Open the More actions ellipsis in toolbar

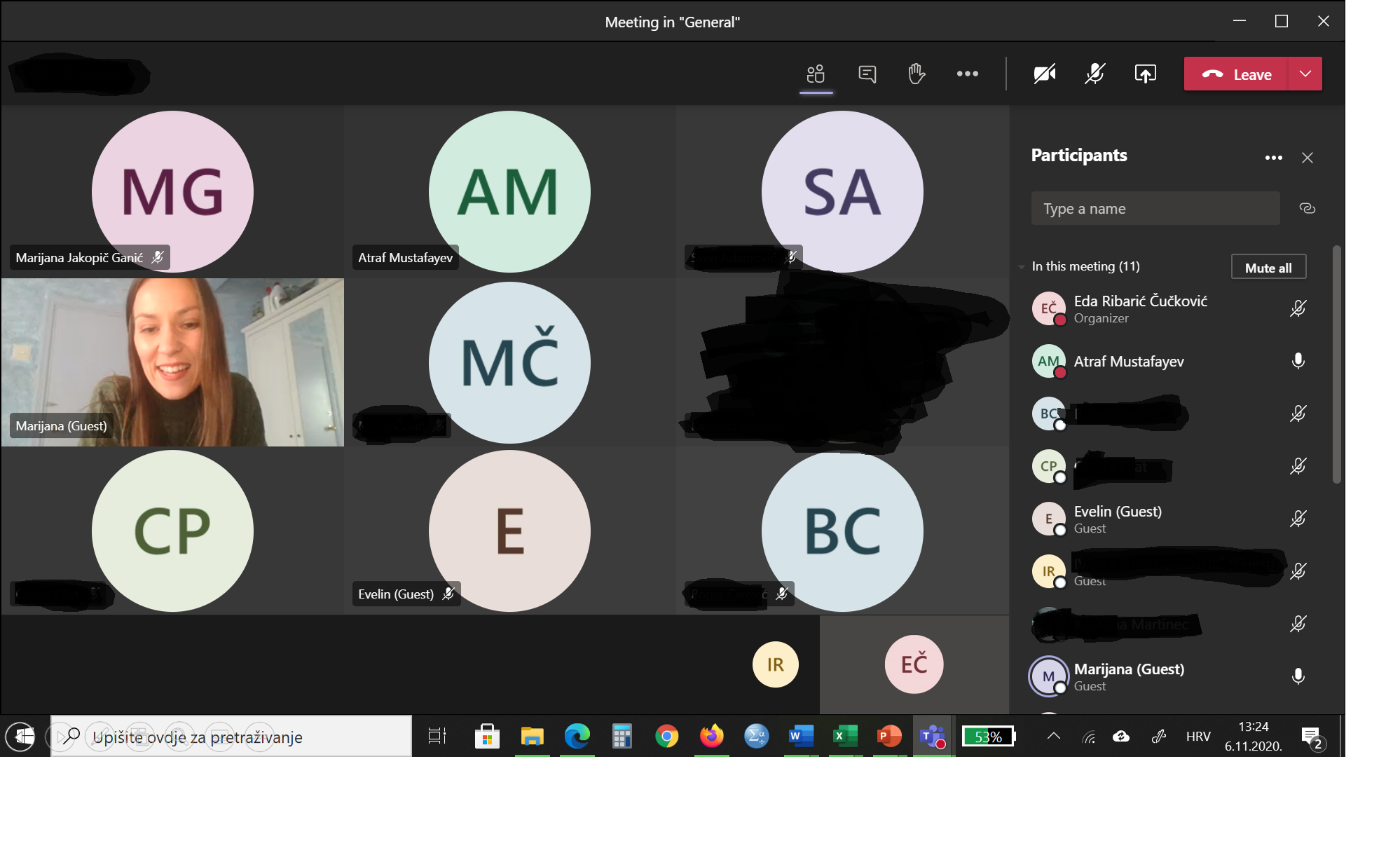[967, 74]
